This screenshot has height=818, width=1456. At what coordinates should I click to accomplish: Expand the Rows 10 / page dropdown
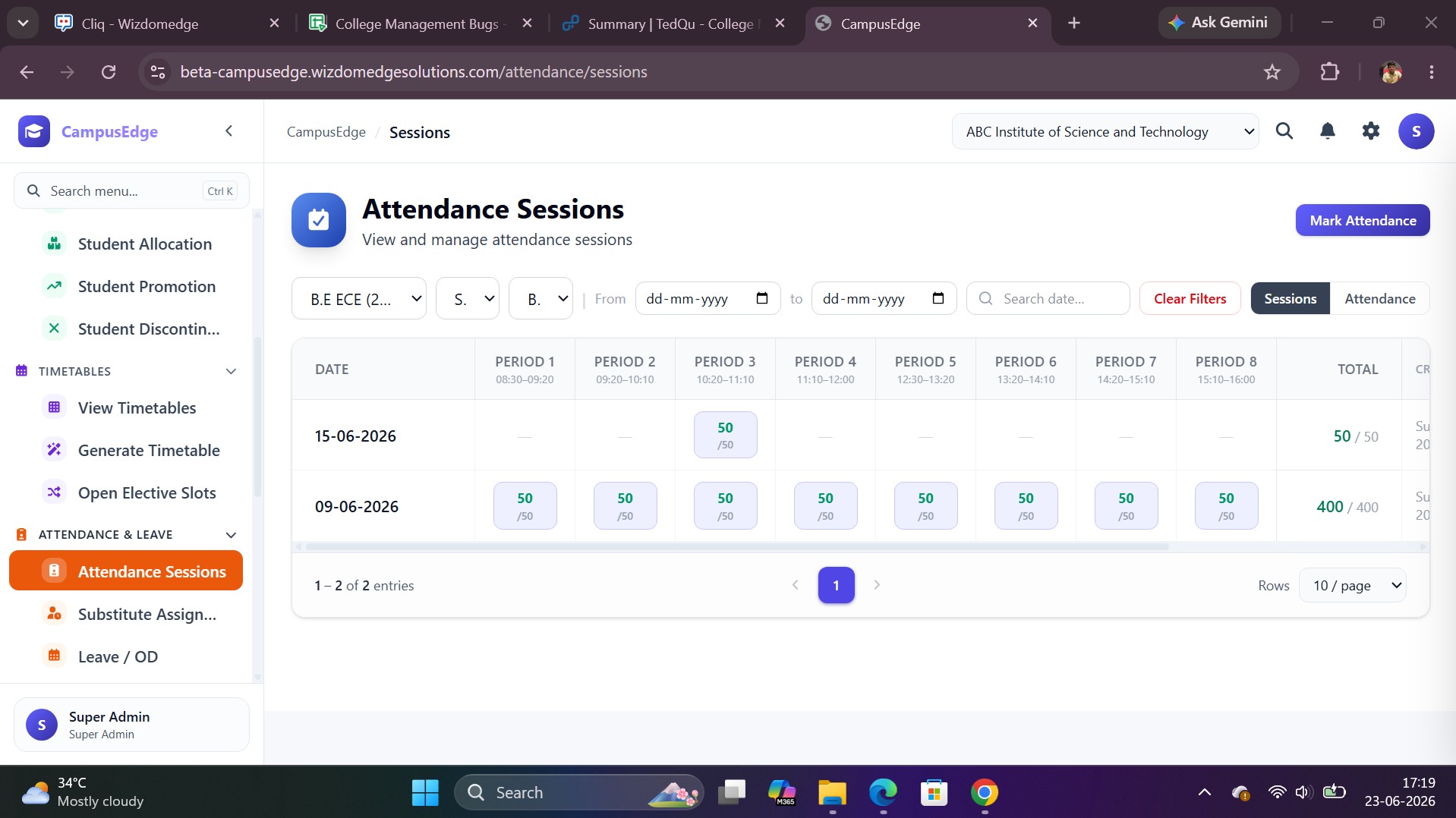[x=1353, y=585]
